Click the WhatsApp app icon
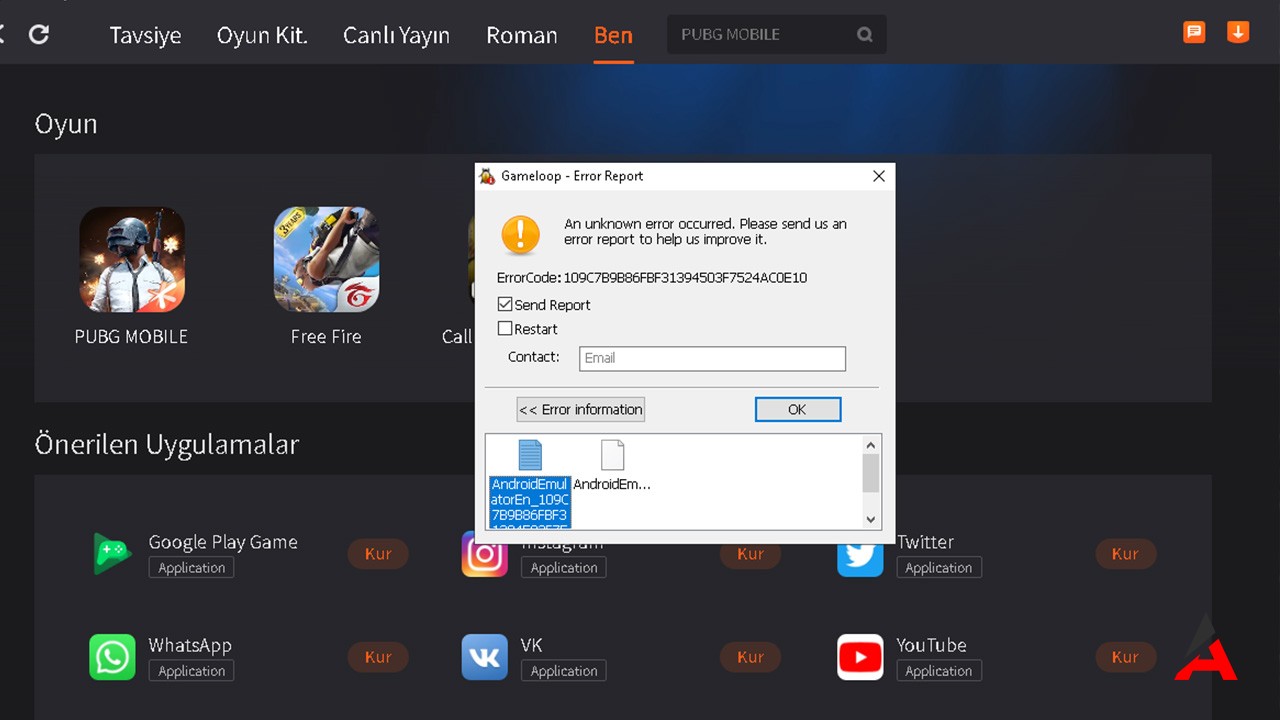Image resolution: width=1280 pixels, height=720 pixels. click(112, 657)
